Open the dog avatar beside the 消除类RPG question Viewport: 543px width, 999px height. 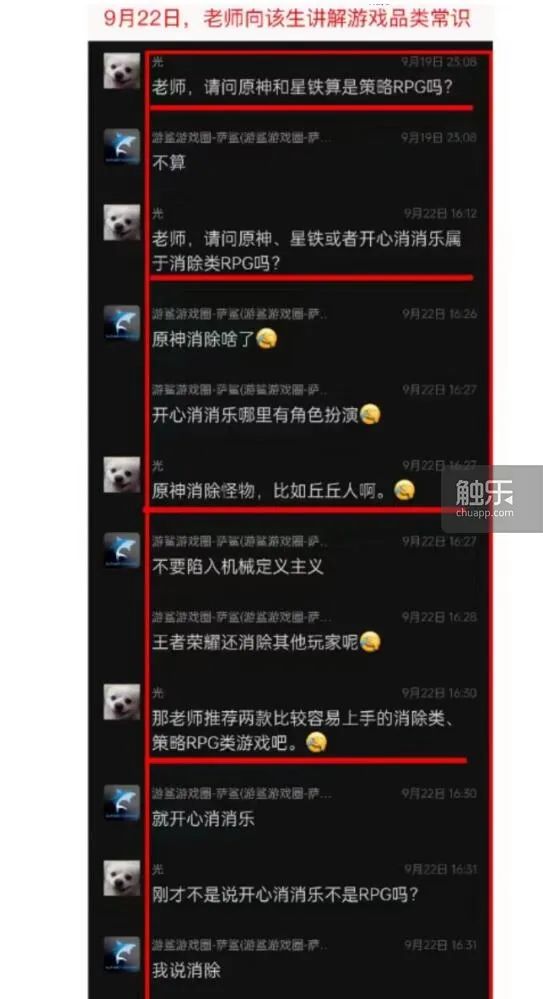(x=122, y=222)
